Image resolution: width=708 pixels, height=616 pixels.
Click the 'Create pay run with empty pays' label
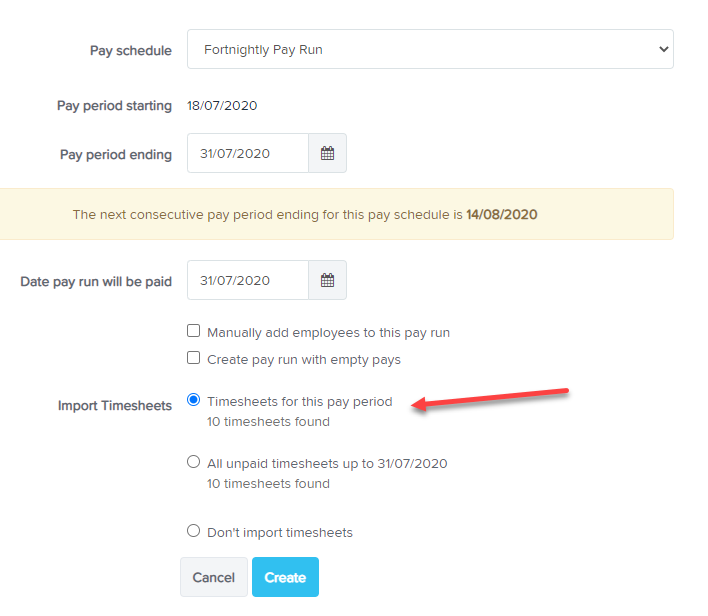[304, 360]
